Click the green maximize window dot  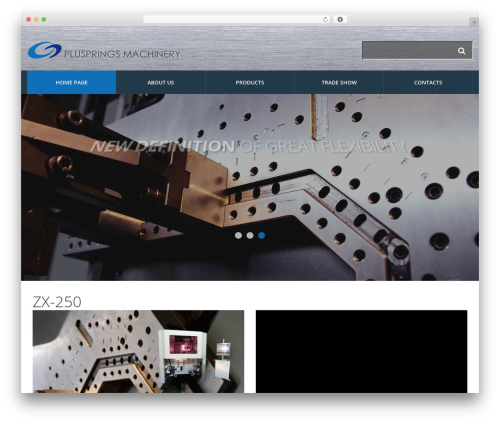click(44, 20)
